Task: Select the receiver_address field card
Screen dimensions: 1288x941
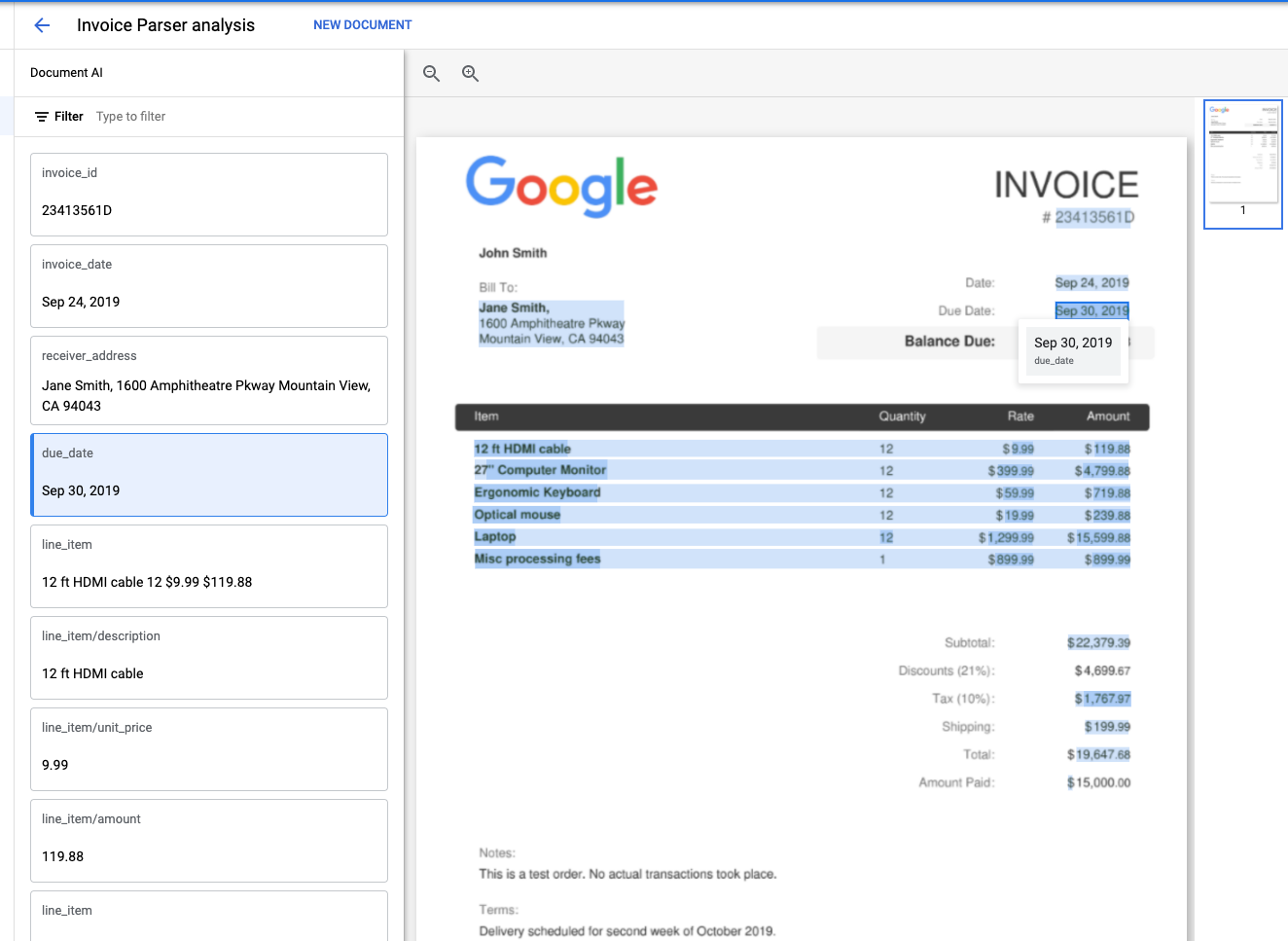Action: (x=208, y=380)
